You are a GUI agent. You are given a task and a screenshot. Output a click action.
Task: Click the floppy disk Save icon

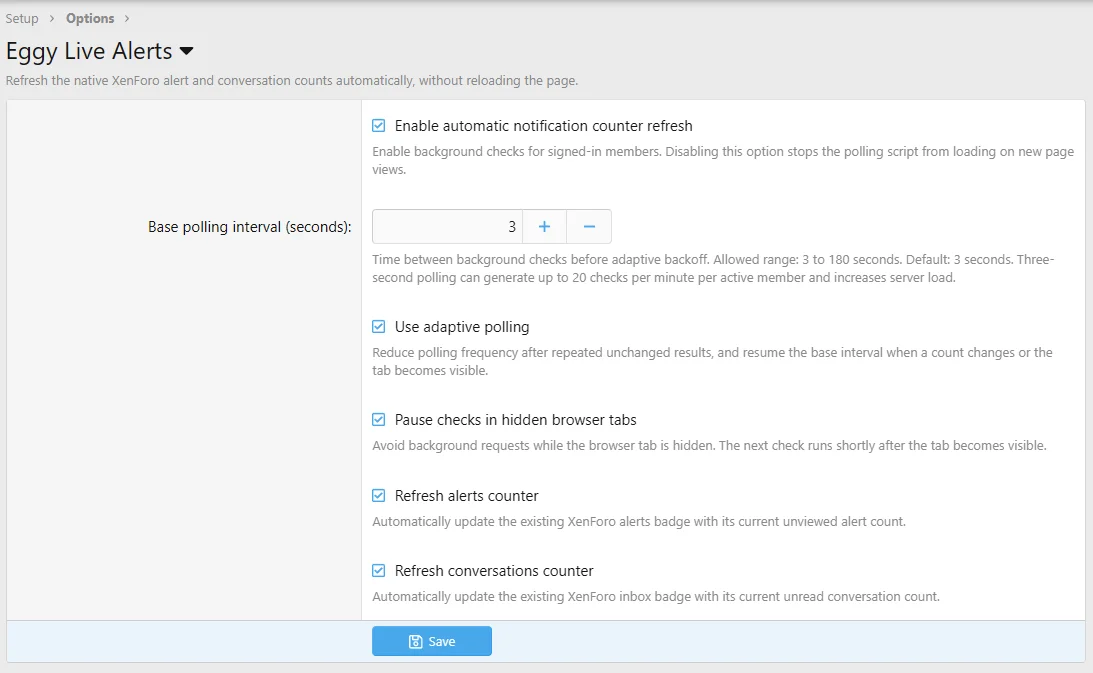415,642
